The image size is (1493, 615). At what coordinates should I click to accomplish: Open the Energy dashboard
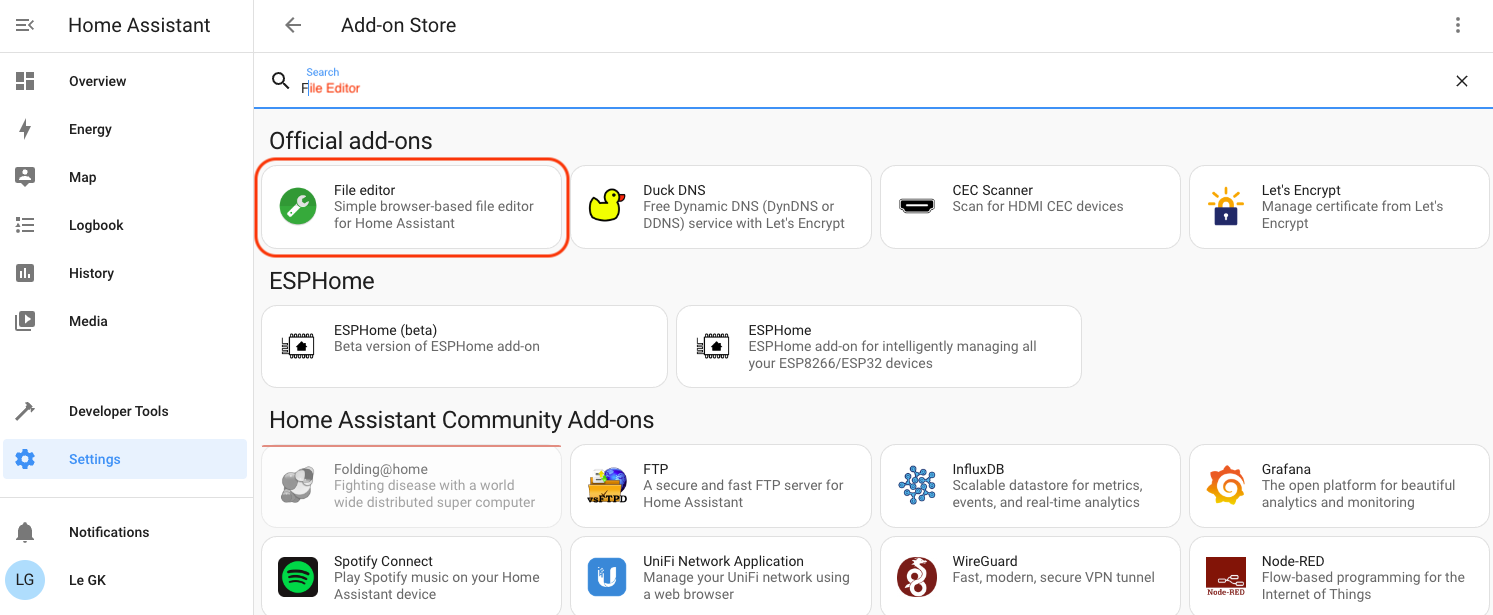tap(90, 129)
